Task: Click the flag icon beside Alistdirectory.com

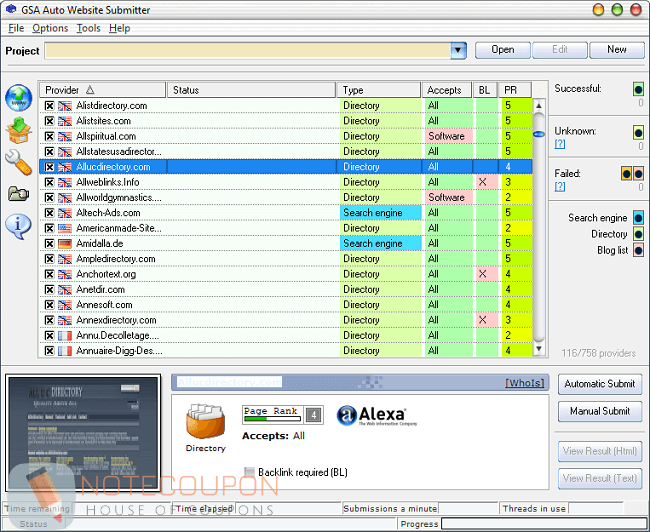Action: click(x=65, y=106)
